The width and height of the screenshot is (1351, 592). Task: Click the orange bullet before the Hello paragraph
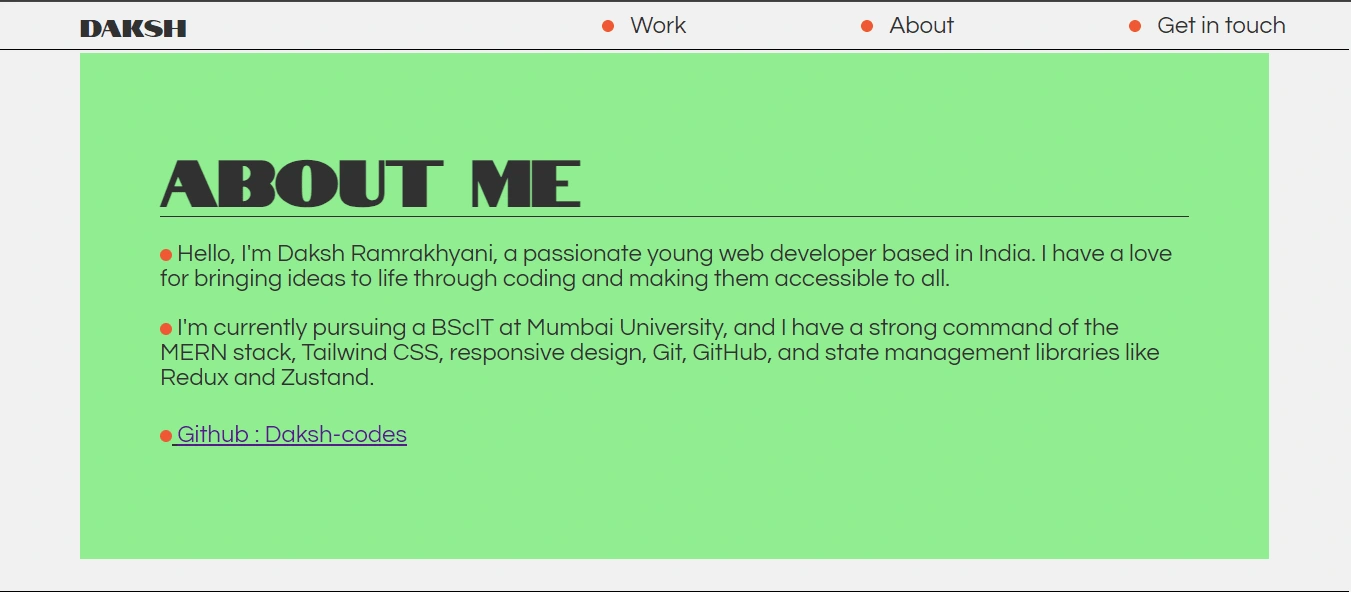click(166, 256)
